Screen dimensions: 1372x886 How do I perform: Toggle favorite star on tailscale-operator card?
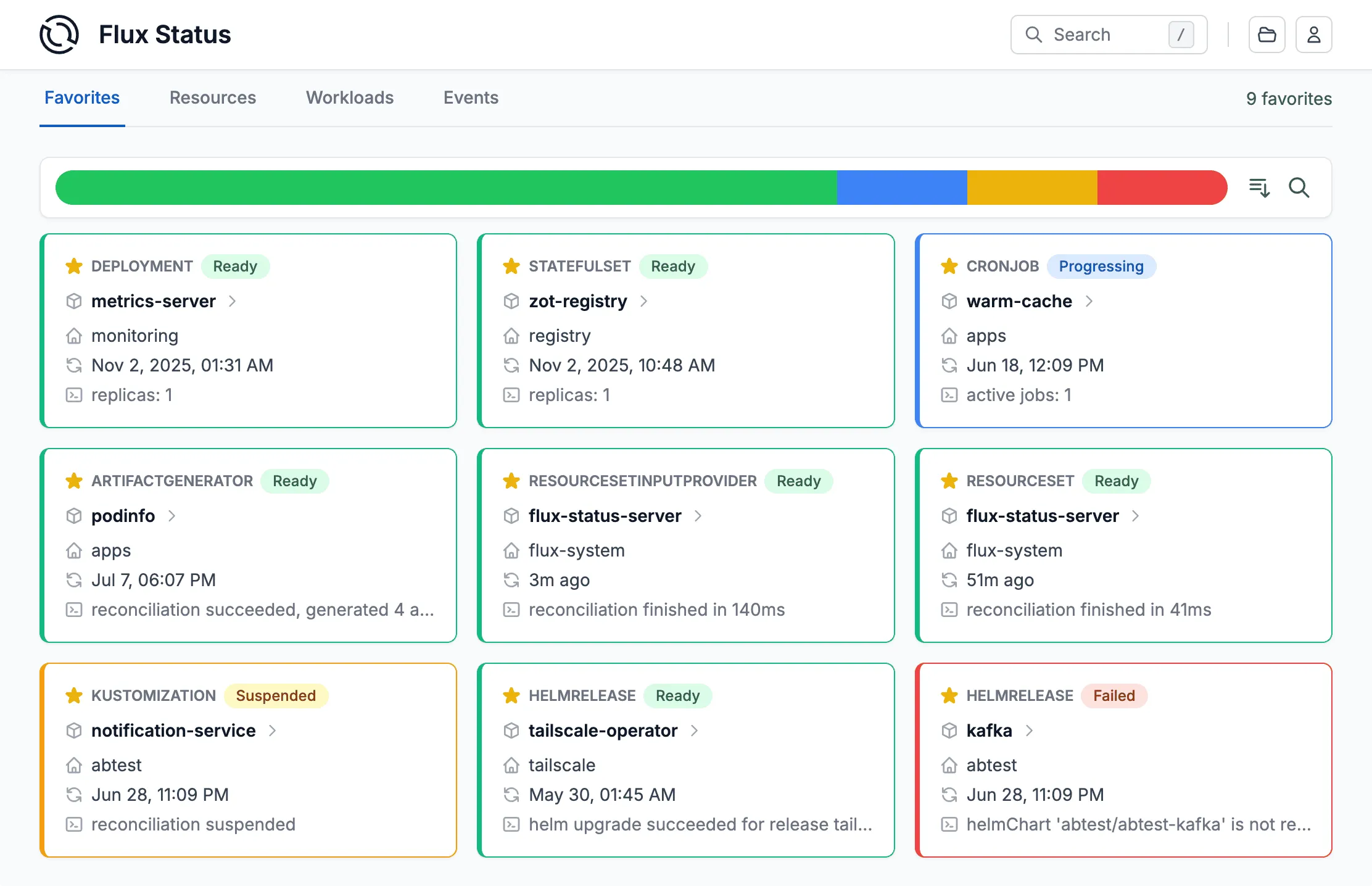pos(511,695)
